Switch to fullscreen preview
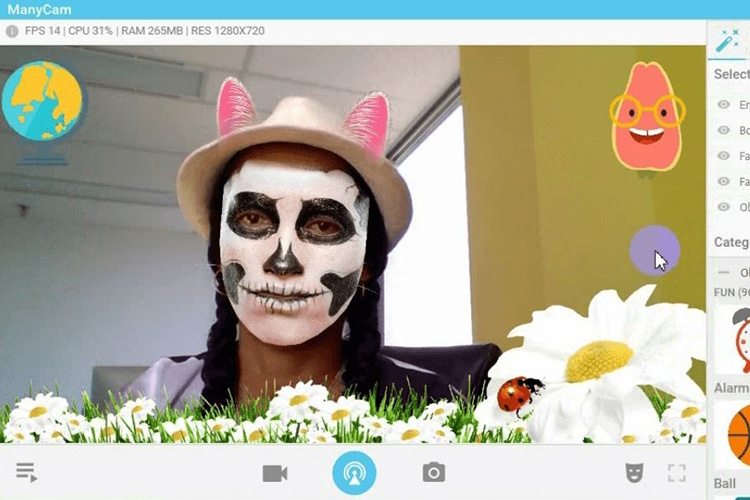The width and height of the screenshot is (750, 500). (677, 473)
